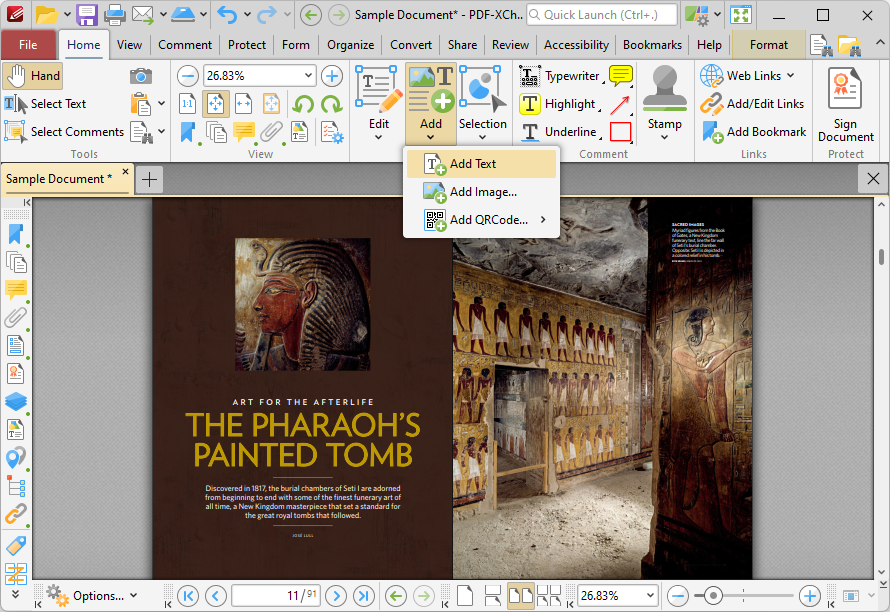Click the status bar zoom out minus
The image size is (890, 612).
click(x=678, y=596)
